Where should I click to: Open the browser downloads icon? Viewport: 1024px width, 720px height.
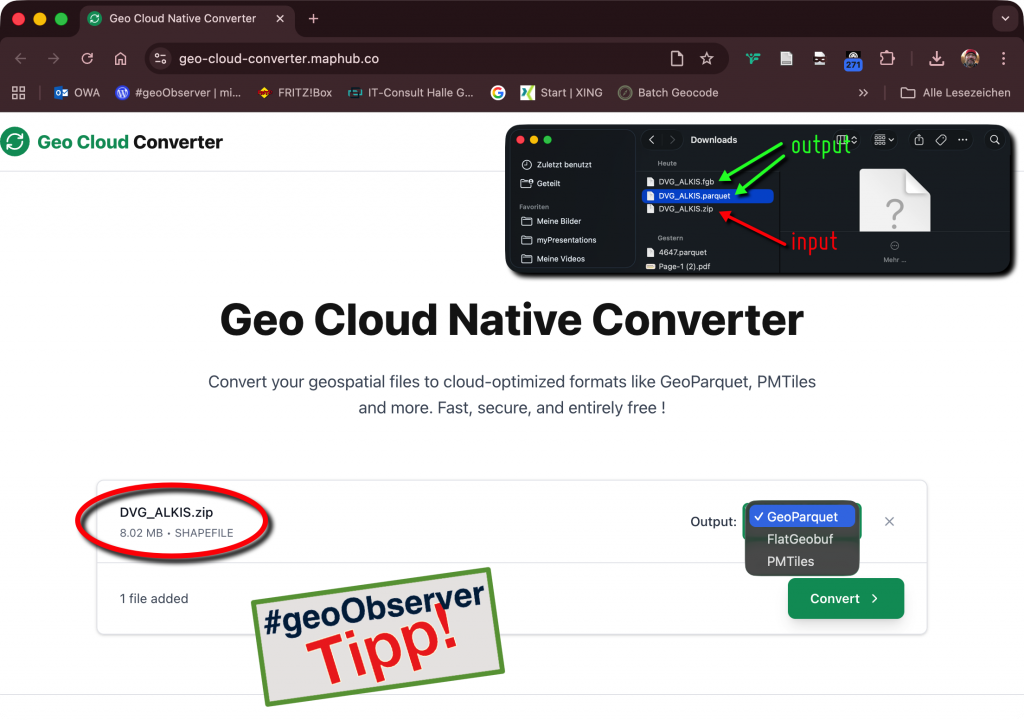[x=936, y=59]
